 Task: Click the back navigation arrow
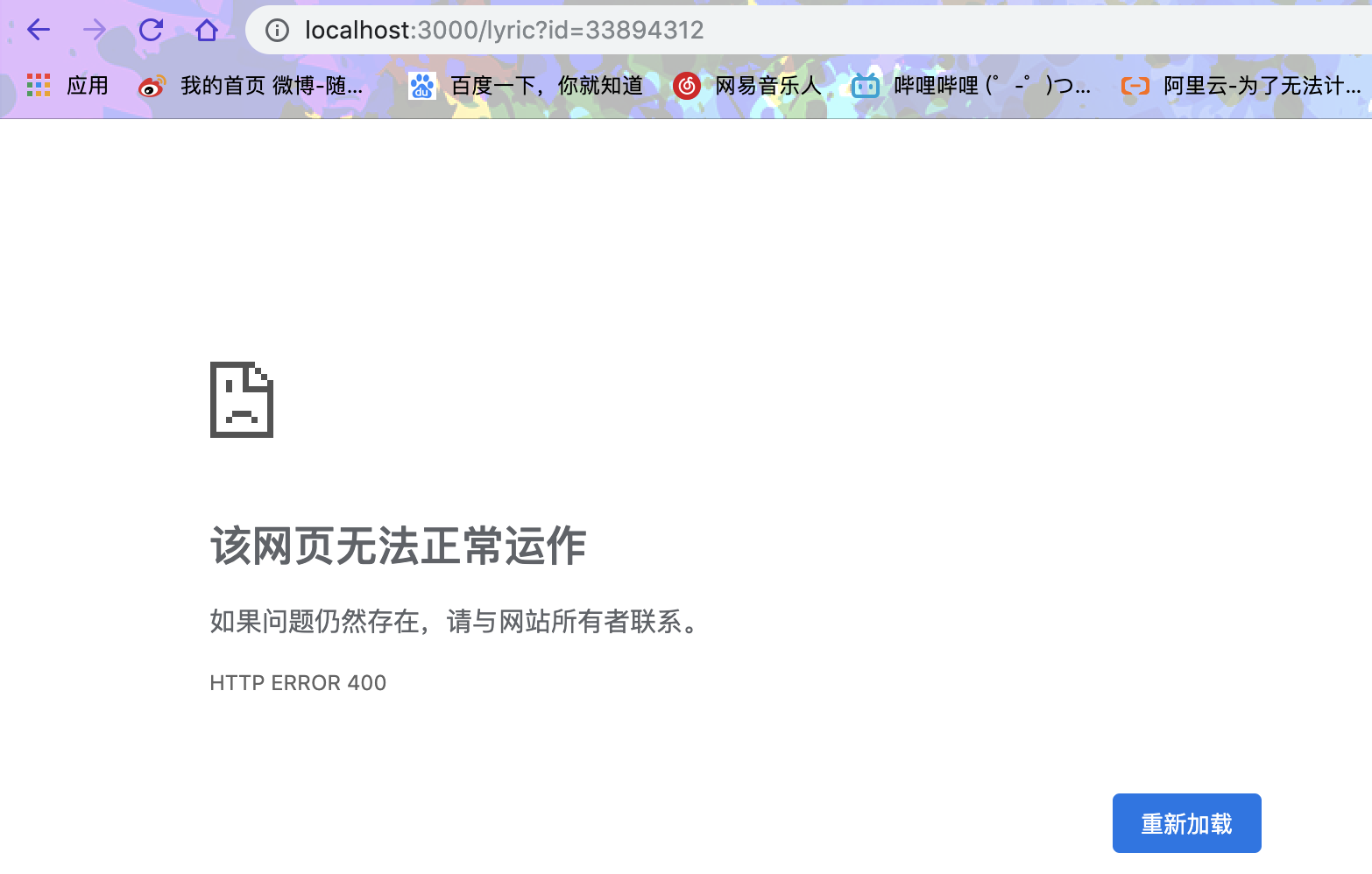pos(38,29)
